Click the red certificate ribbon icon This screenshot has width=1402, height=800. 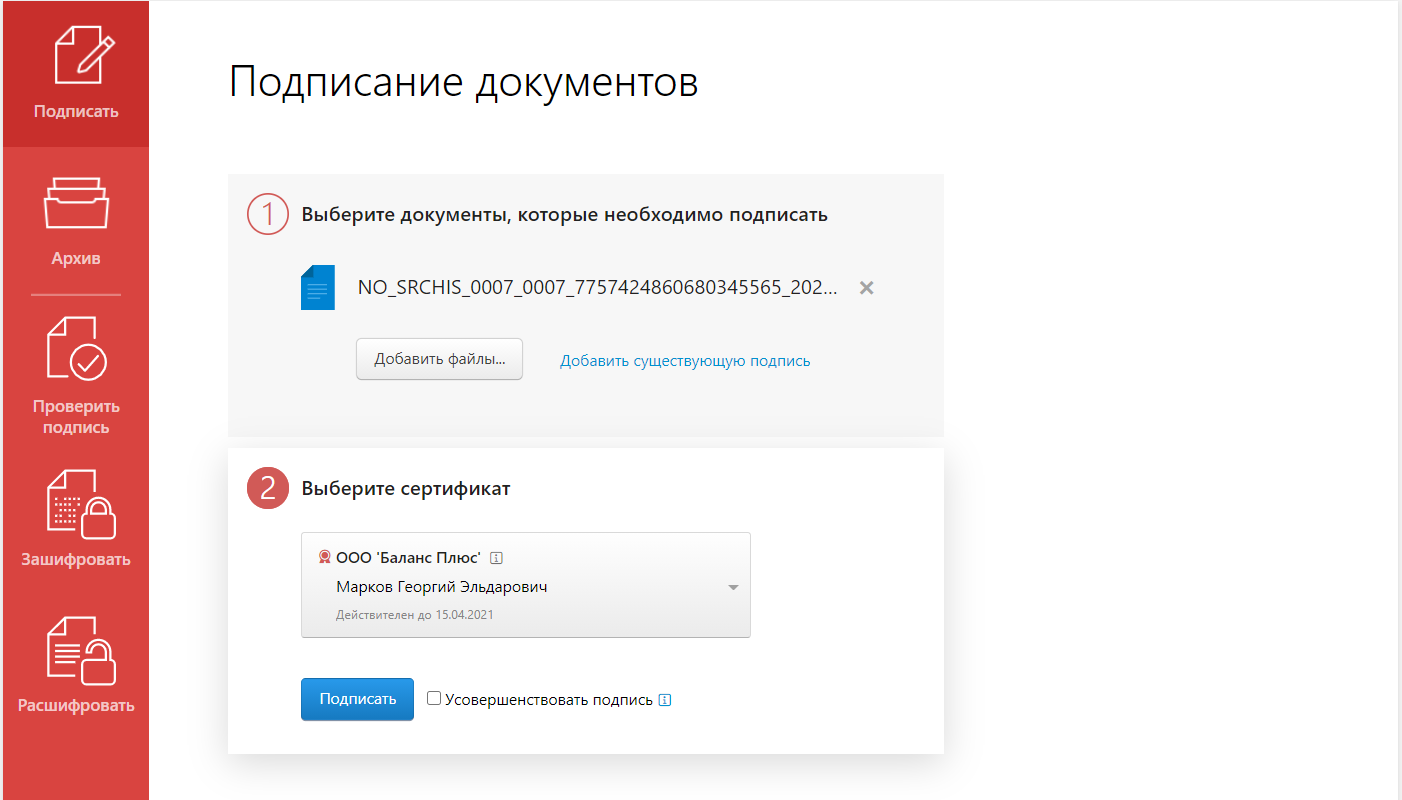(x=324, y=557)
